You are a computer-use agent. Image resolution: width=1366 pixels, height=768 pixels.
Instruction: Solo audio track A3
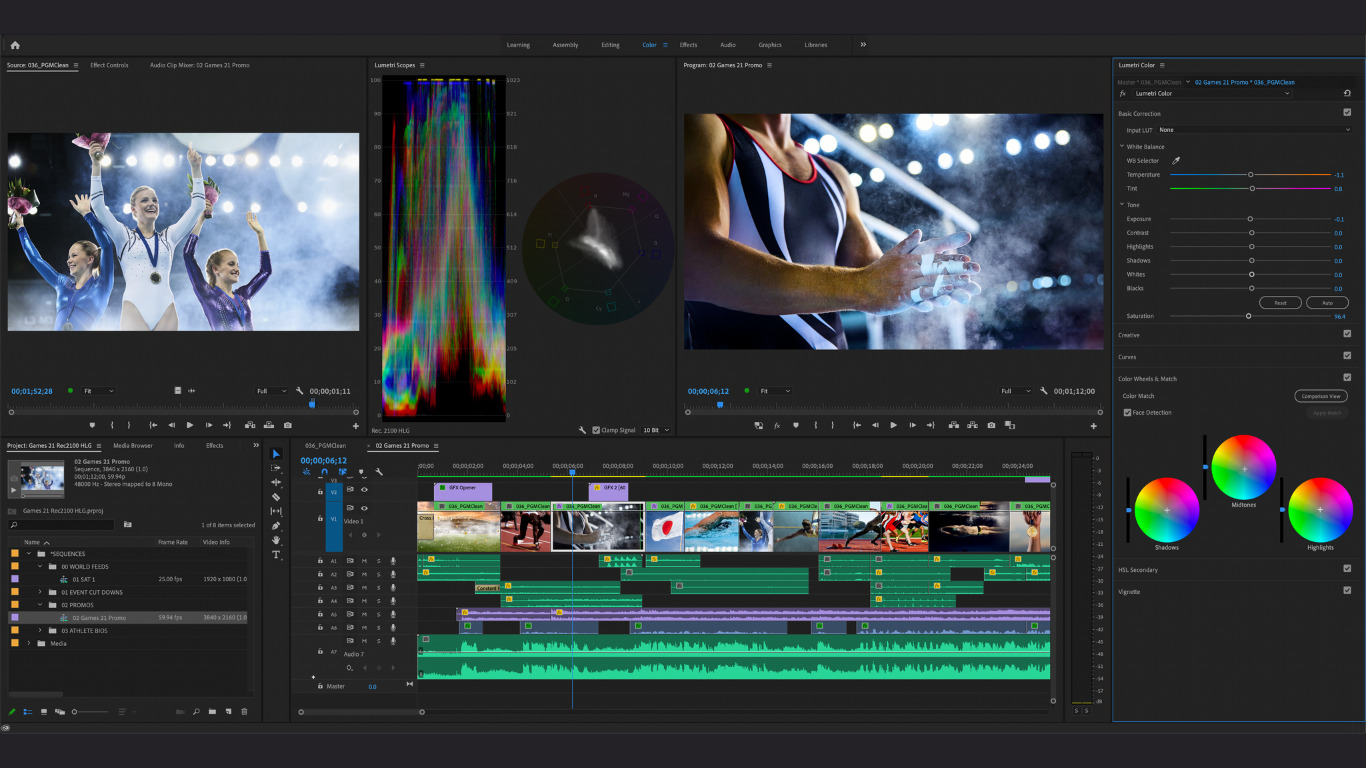(x=378, y=588)
